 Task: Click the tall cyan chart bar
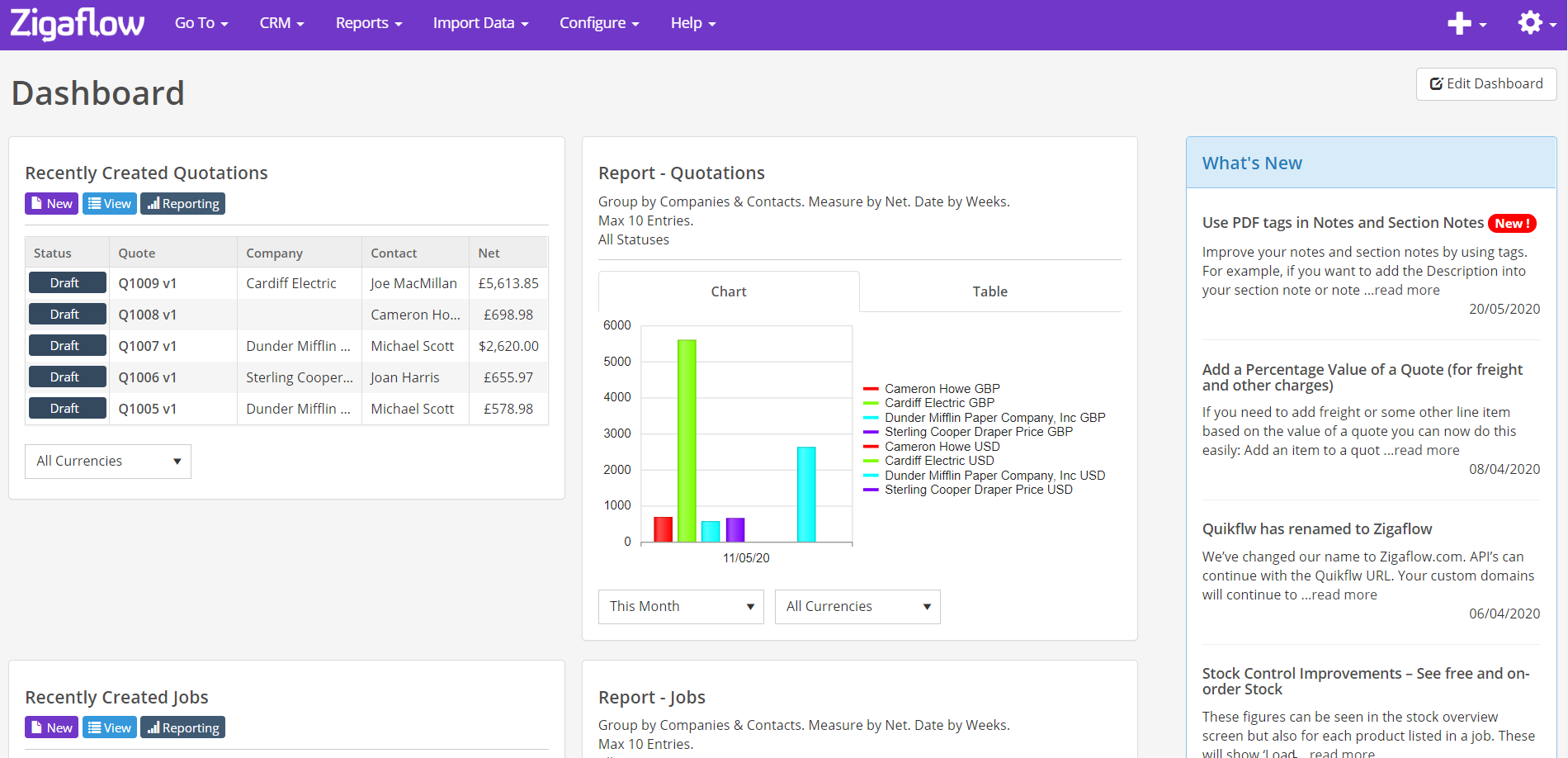click(806, 495)
